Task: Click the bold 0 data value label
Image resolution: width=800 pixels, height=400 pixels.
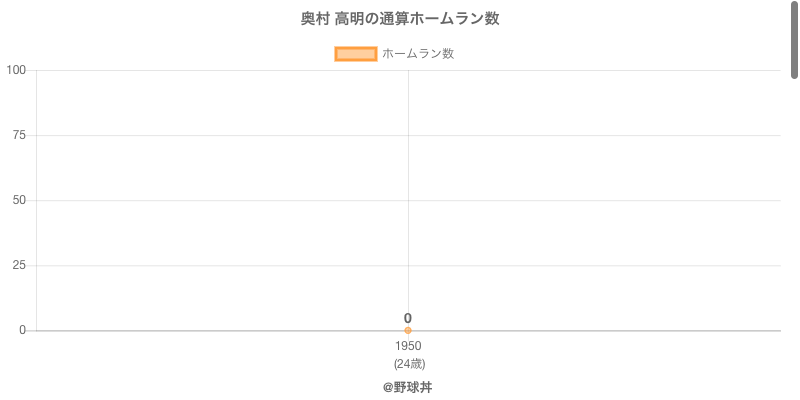Action: coord(408,318)
